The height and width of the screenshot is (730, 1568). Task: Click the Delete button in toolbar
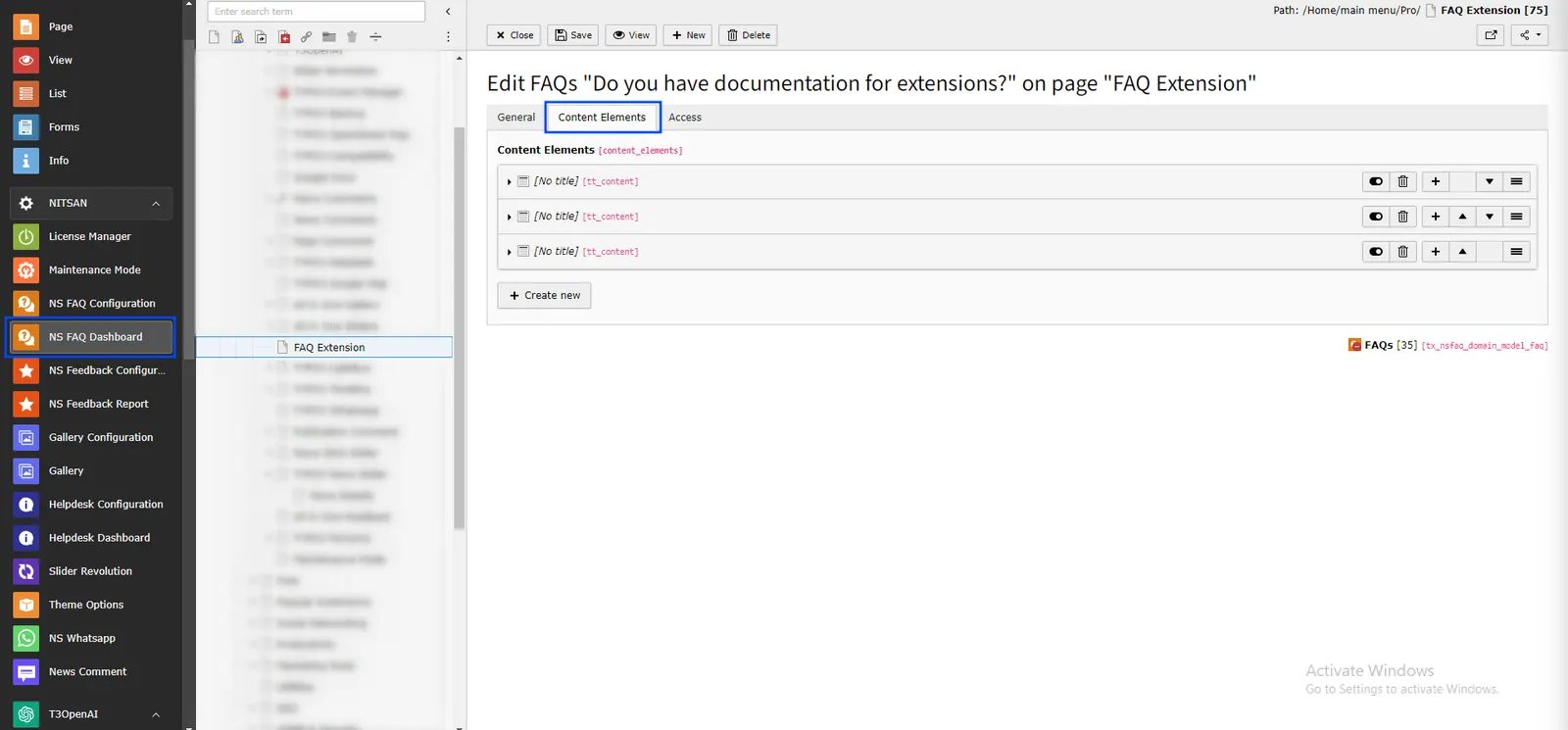pos(749,35)
